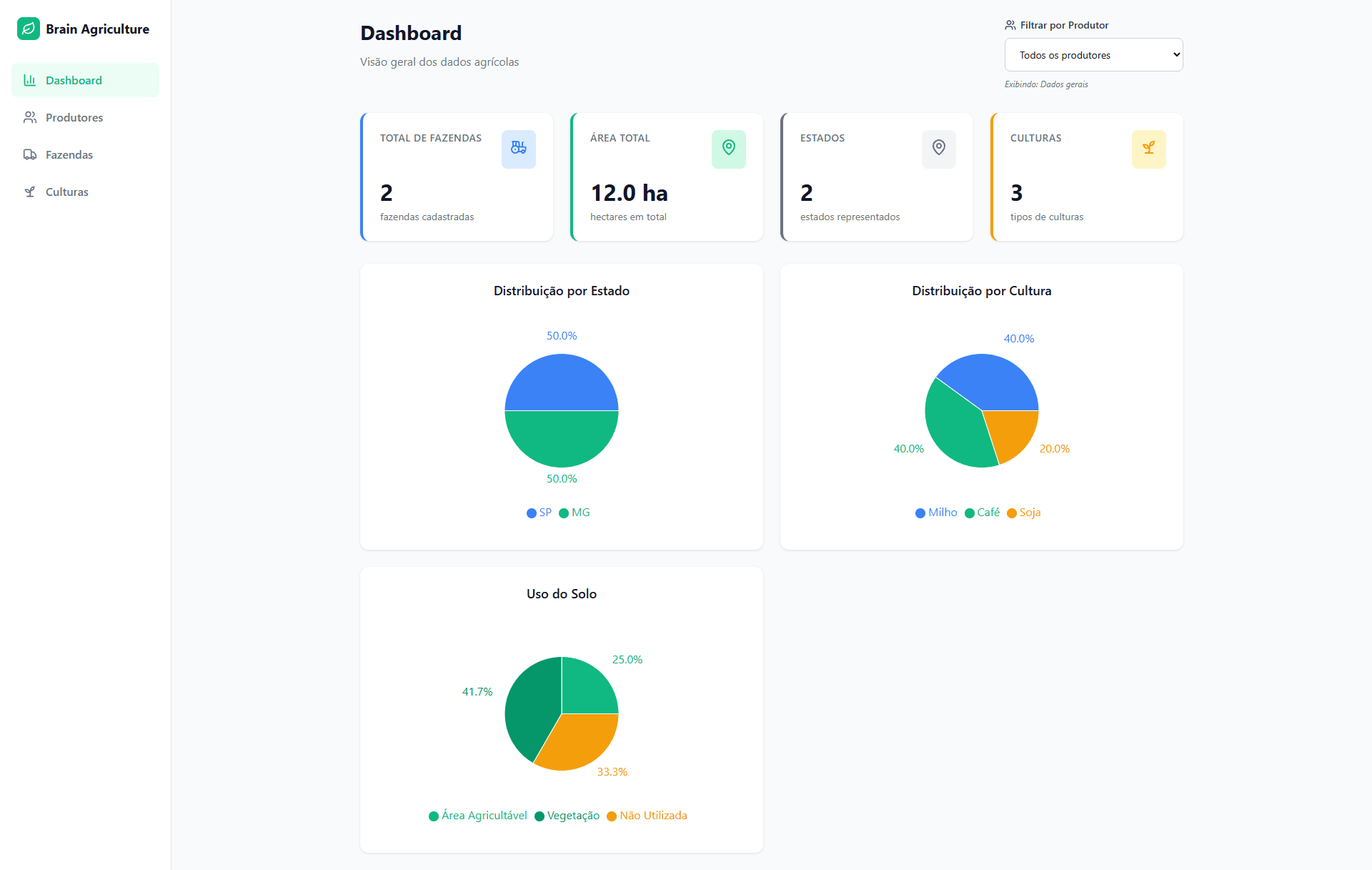The width and height of the screenshot is (1372, 870).
Task: Click the tractor icon on Total de Fazendas card
Action: pyautogui.click(x=518, y=149)
